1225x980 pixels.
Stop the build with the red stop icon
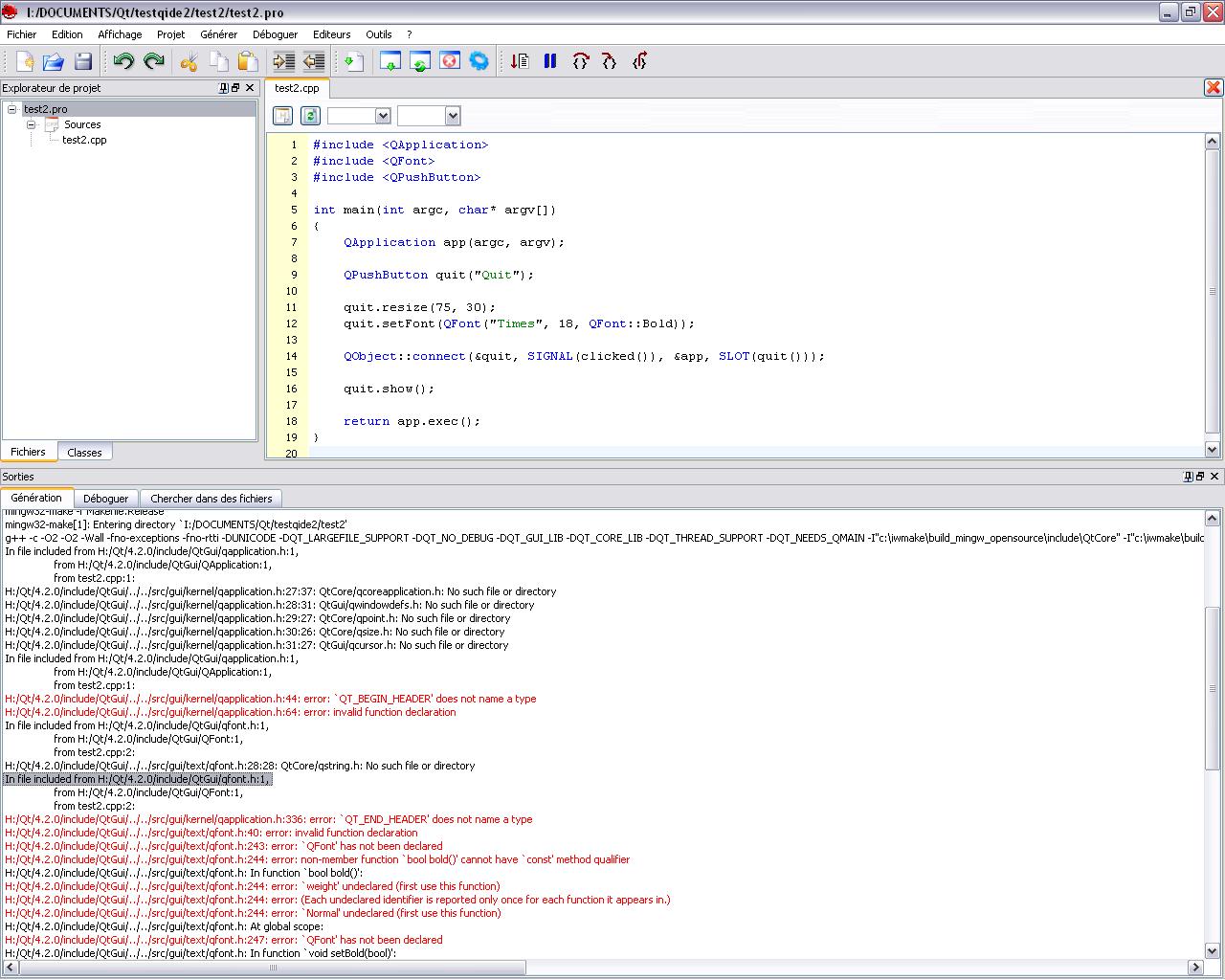450,60
